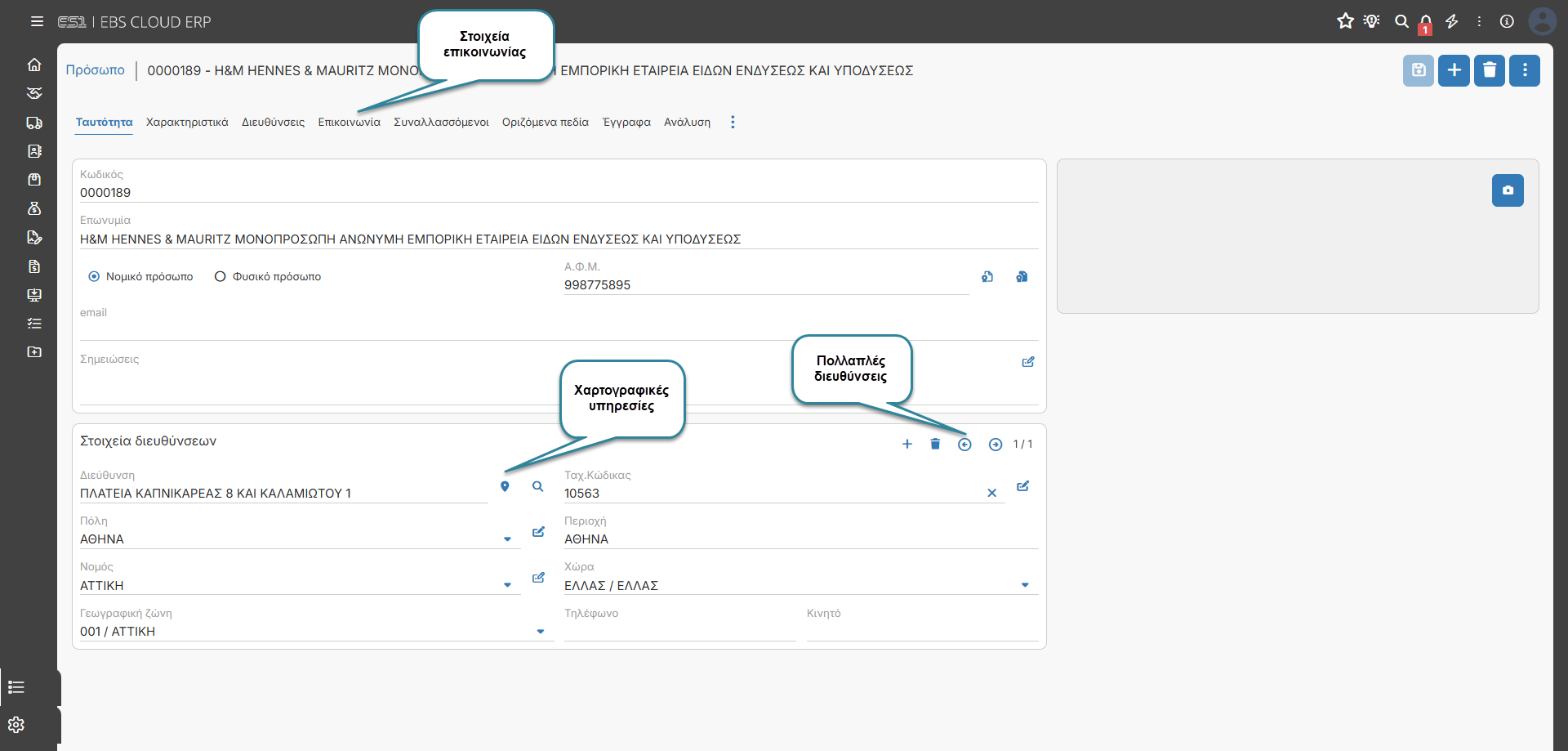The width and height of the screenshot is (1568, 751).
Task: Follow the Πρόσωπο breadcrumb link
Action: 96,70
